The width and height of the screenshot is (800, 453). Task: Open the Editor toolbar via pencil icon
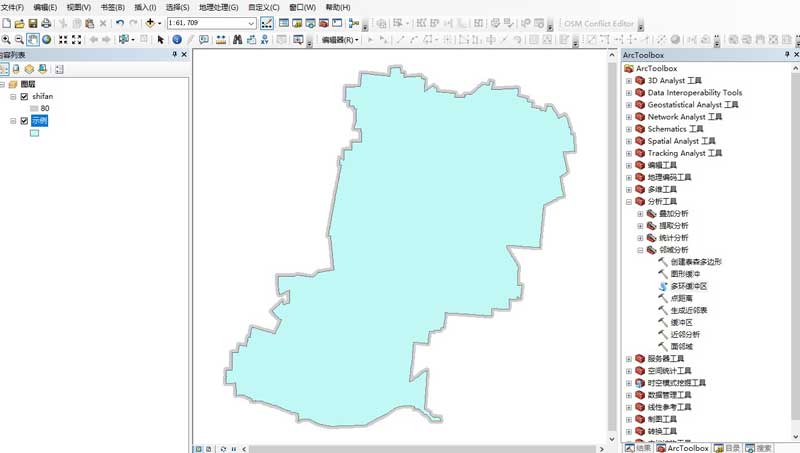266,23
